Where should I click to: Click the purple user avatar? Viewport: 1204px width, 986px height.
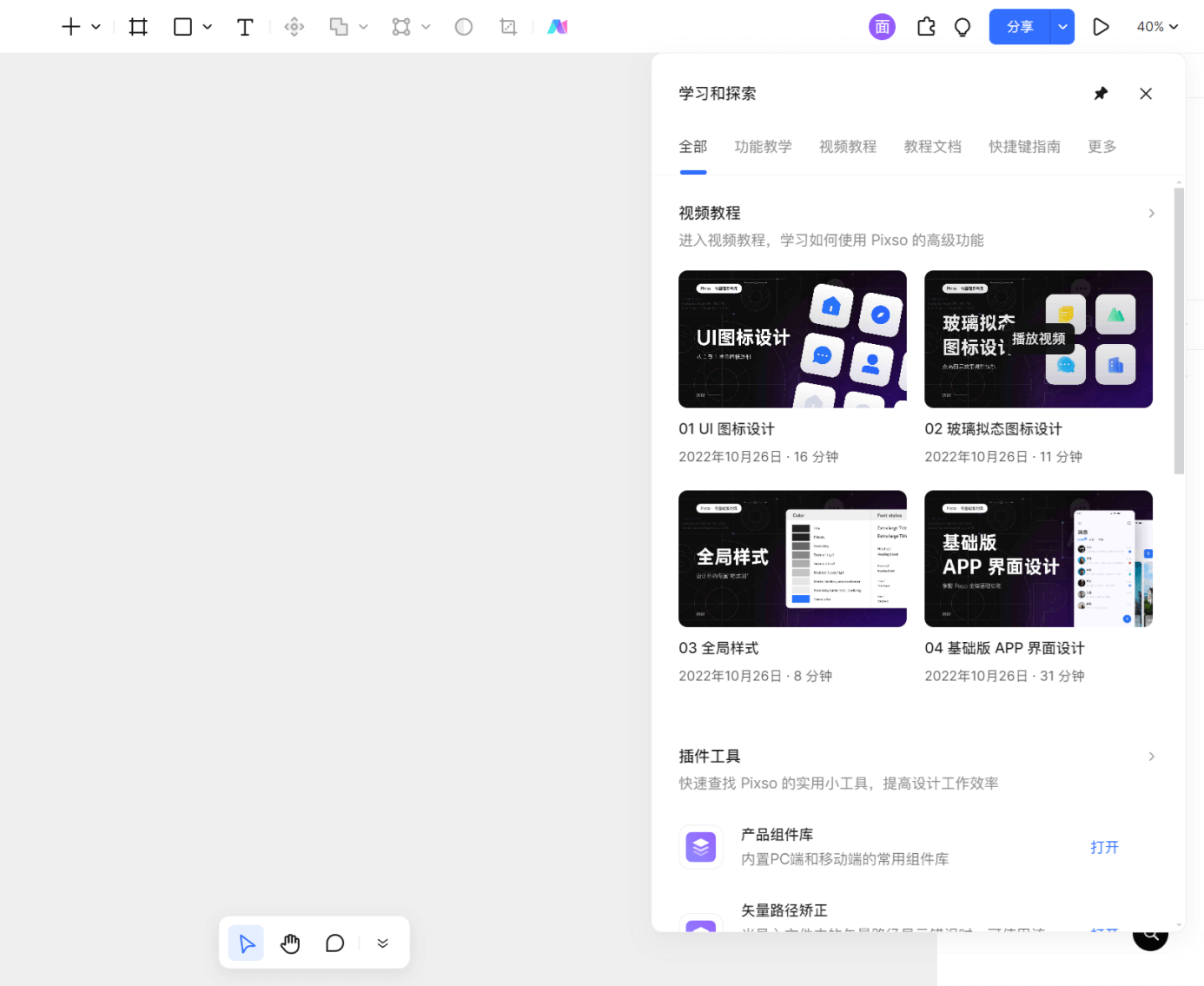(882, 27)
